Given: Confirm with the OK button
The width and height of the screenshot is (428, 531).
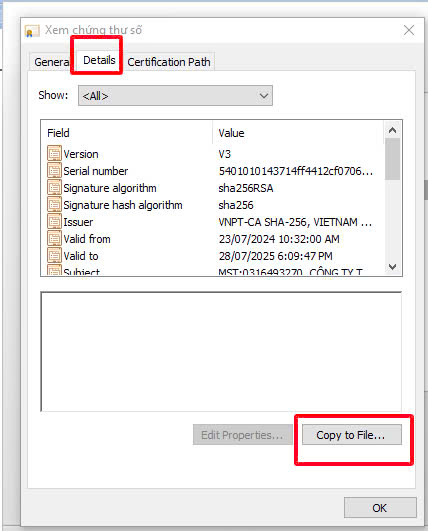Looking at the screenshot, I should pyautogui.click(x=380, y=508).
